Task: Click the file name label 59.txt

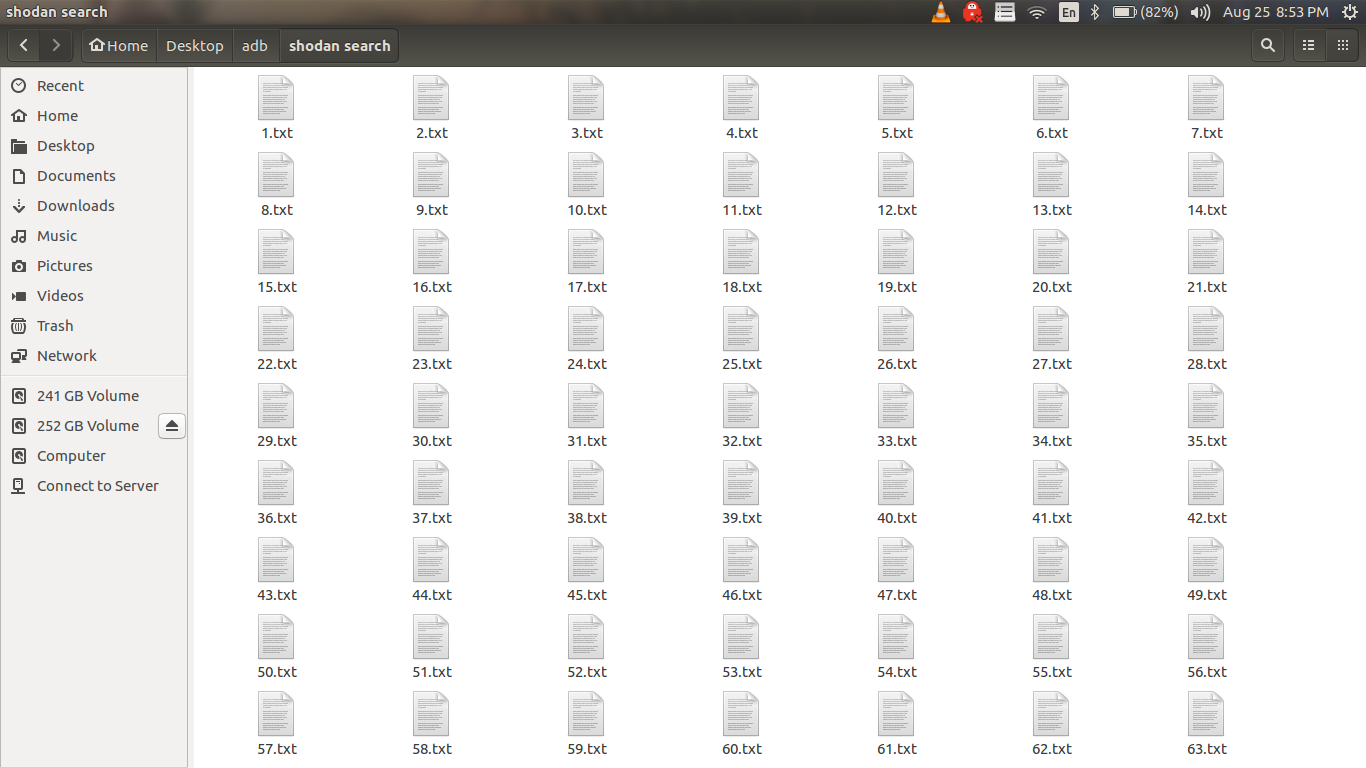Action: click(x=586, y=749)
